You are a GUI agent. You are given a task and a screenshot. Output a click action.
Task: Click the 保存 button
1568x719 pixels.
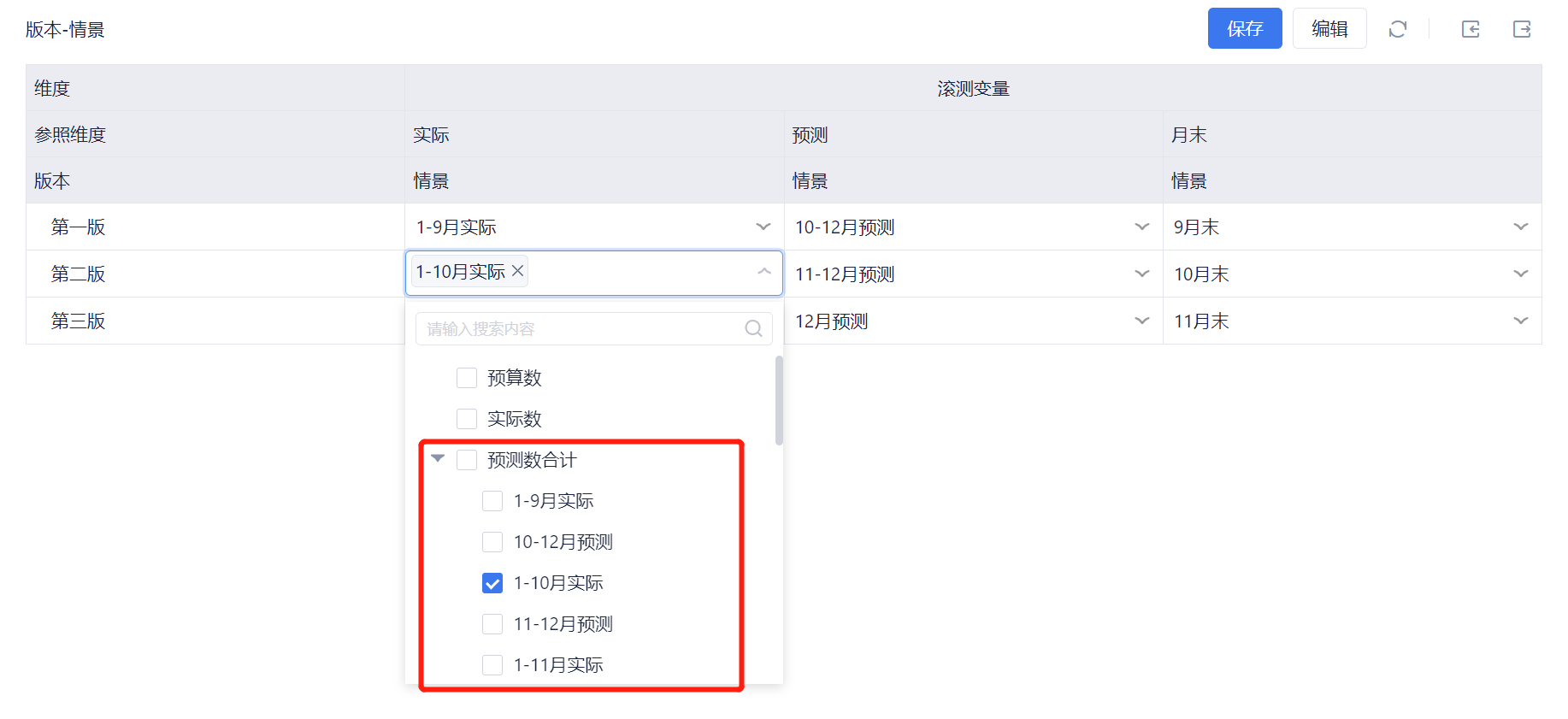(1244, 29)
